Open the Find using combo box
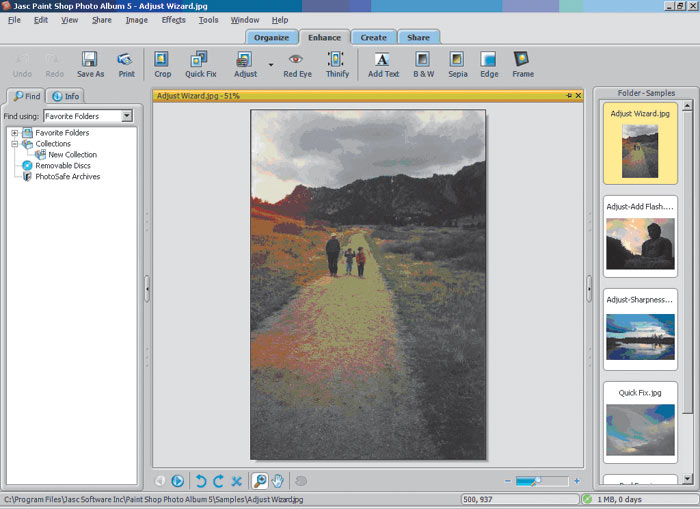Viewport: 700px width, 509px height. [x=88, y=116]
